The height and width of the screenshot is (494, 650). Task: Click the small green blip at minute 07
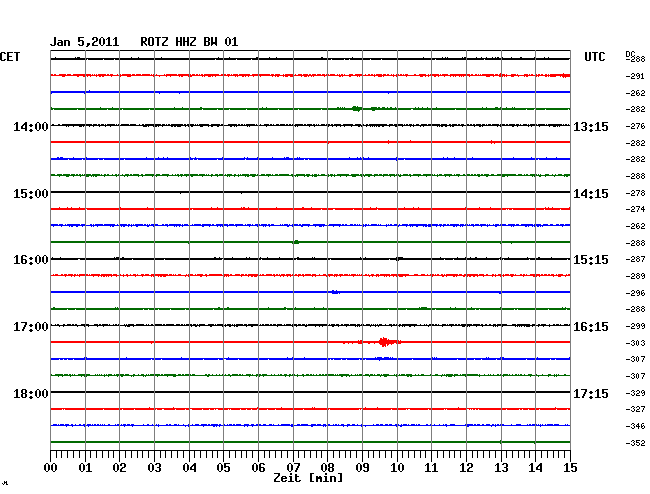[x=296, y=242]
